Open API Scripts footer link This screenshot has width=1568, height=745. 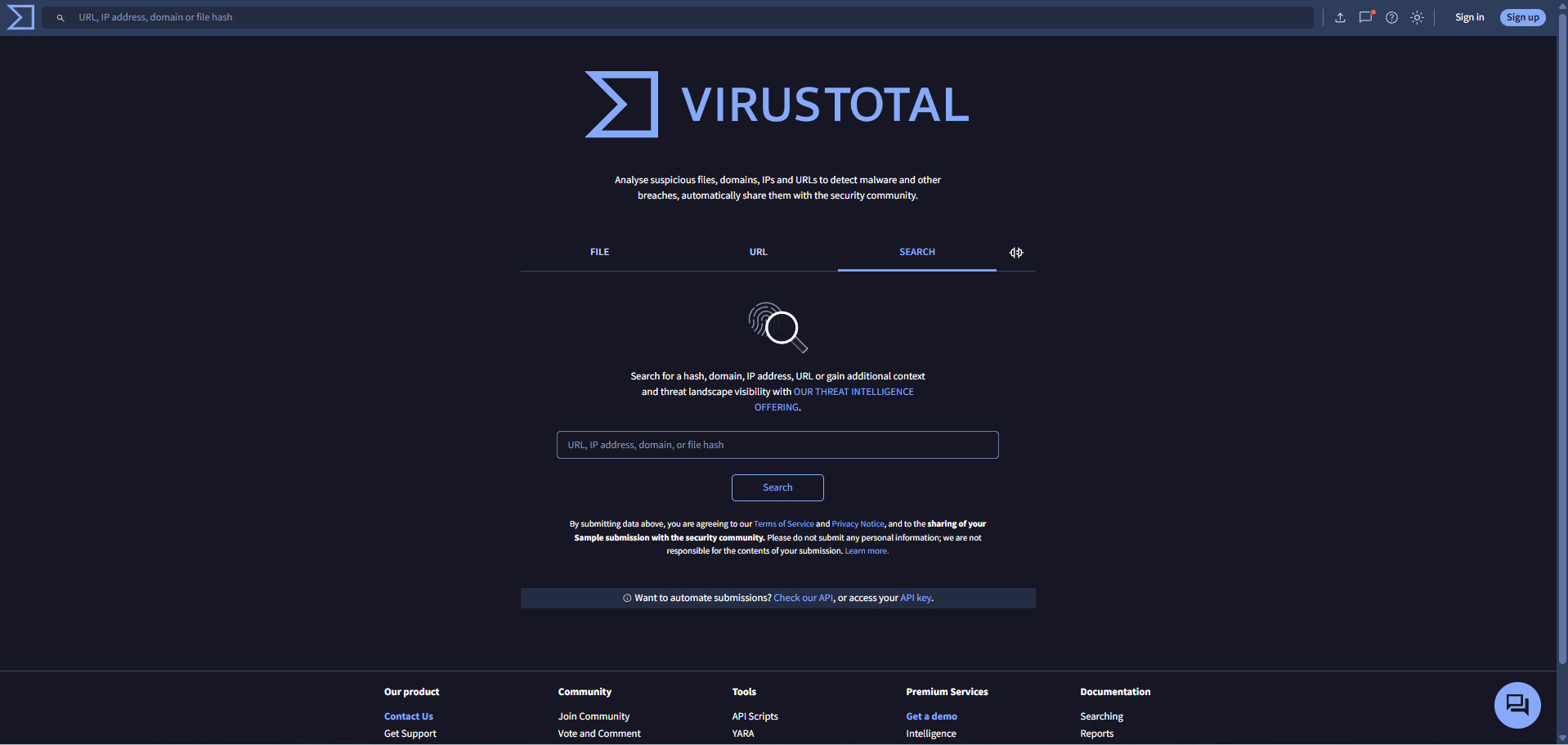click(755, 716)
